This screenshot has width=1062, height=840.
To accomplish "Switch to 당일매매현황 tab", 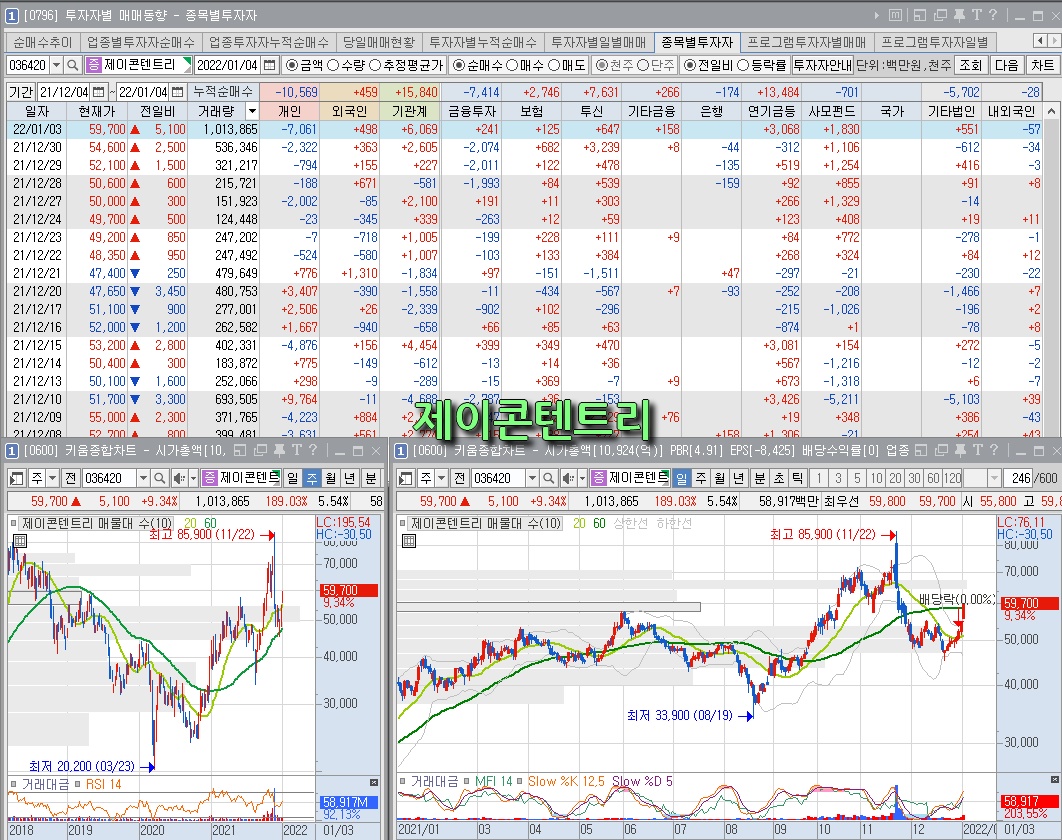I will 379,43.
